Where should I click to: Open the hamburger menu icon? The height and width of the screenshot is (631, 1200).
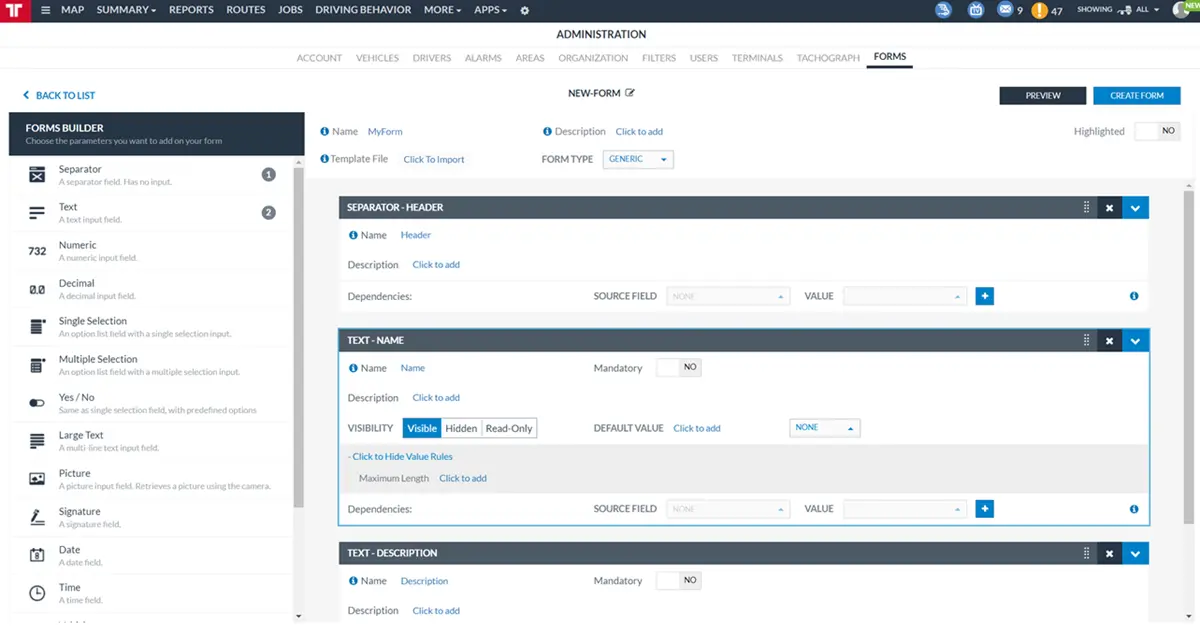click(45, 10)
